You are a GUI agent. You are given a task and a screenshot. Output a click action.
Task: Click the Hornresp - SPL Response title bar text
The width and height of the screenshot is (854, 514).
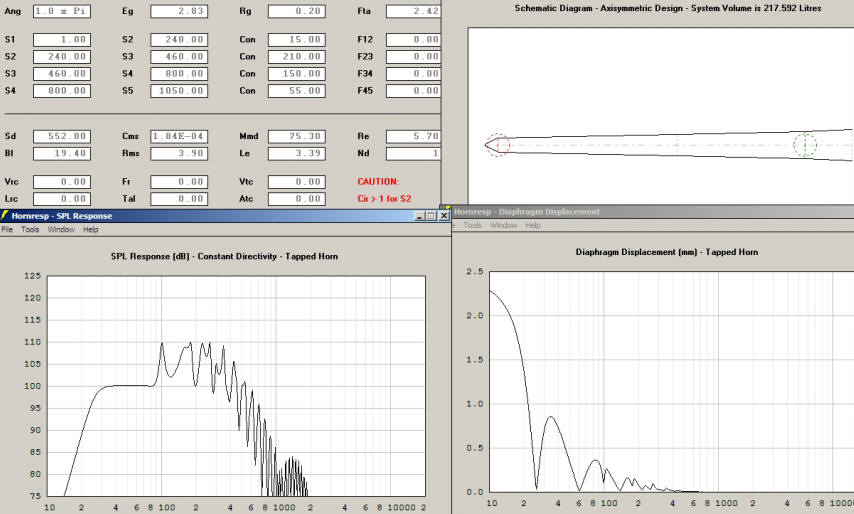coord(62,216)
